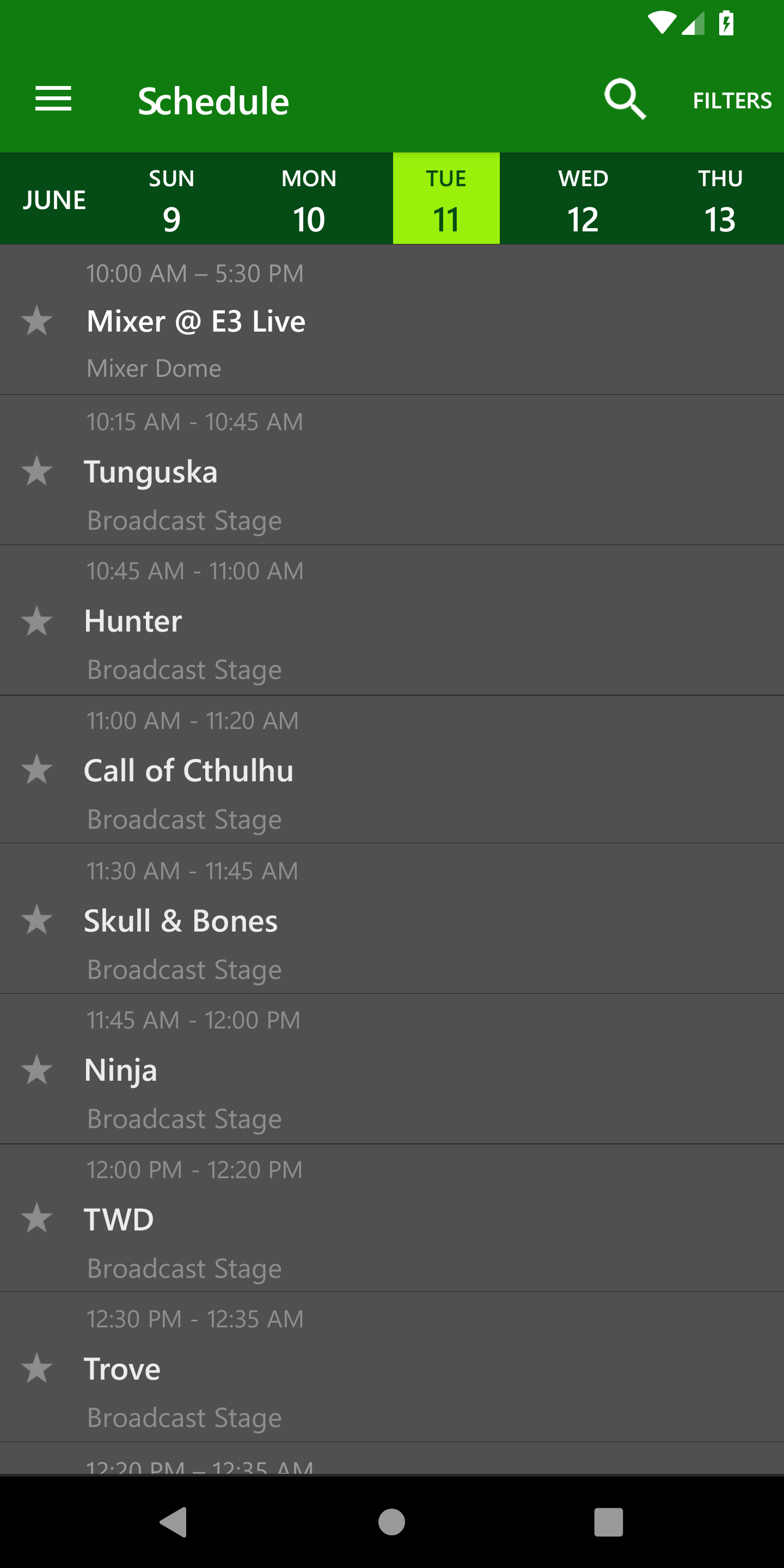The height and width of the screenshot is (1568, 784).
Task: Open the hamburger navigation menu
Action: pos(53,99)
